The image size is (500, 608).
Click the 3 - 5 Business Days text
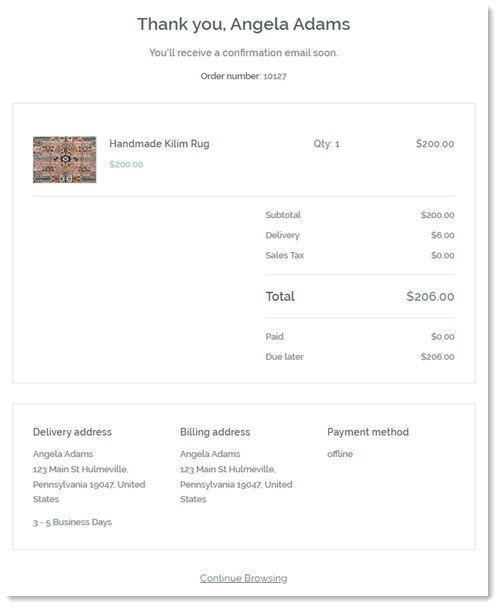[x=72, y=522]
